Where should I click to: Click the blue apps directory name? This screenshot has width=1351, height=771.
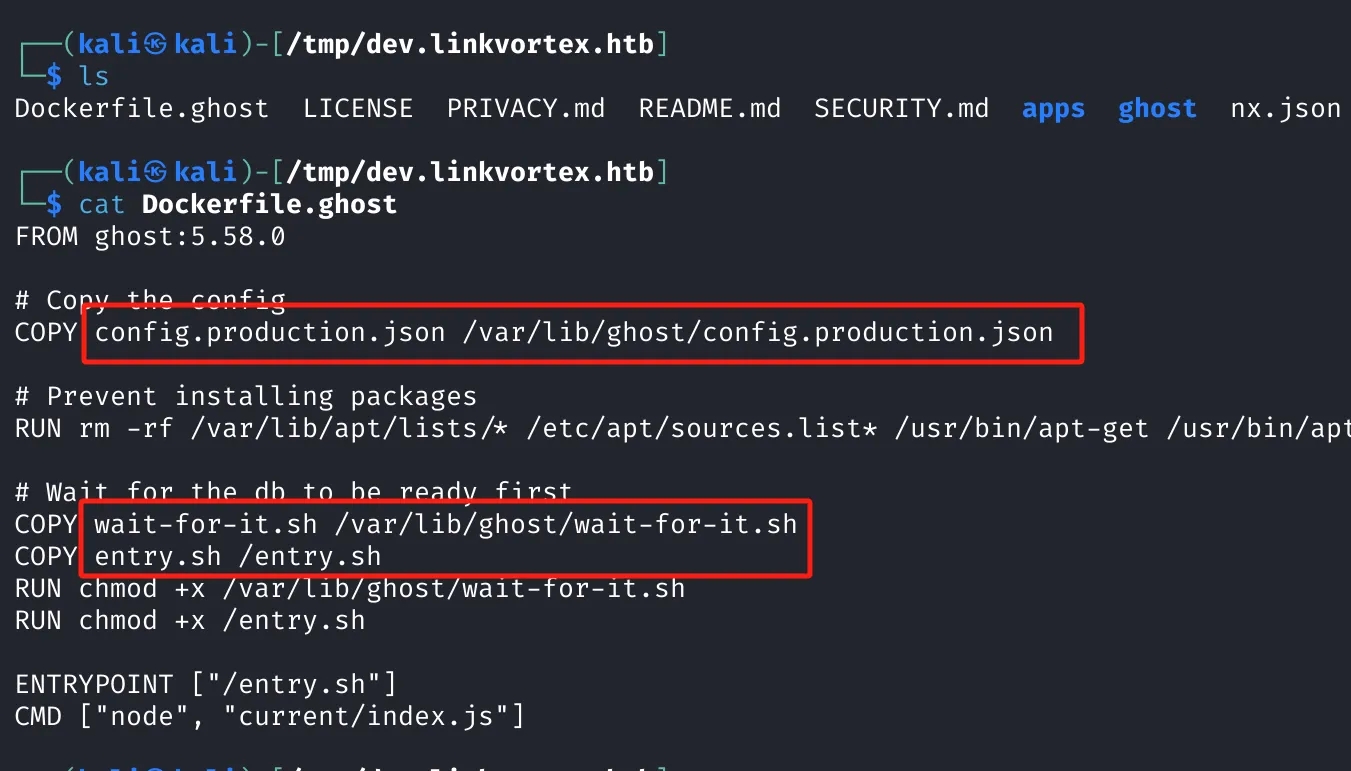(1054, 109)
